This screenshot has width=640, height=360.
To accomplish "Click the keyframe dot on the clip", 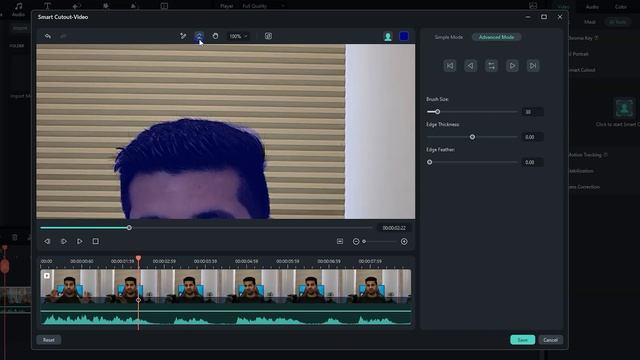I will click(x=138, y=300).
